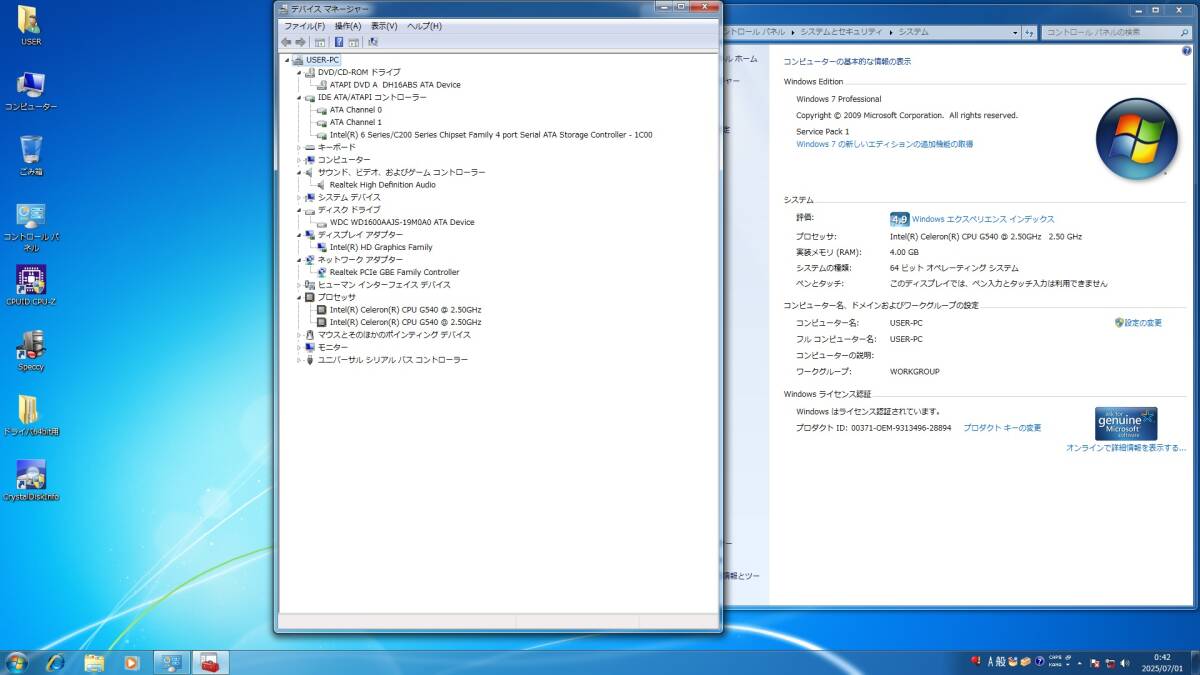Open オンラインで詳細情報を表示する link
The width and height of the screenshot is (1200, 675).
pyautogui.click(x=1126, y=448)
